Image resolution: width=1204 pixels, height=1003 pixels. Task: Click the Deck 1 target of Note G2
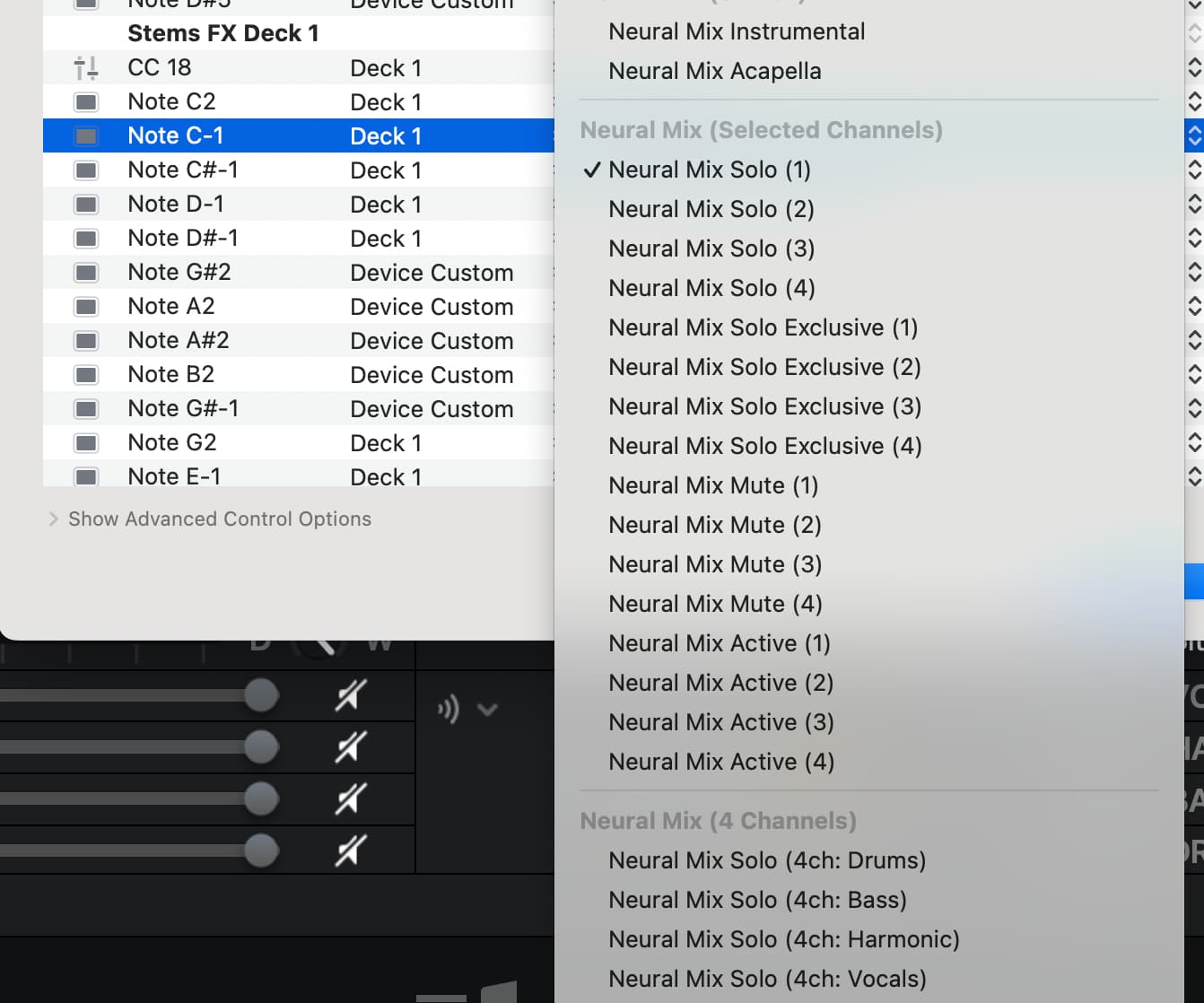[386, 443]
